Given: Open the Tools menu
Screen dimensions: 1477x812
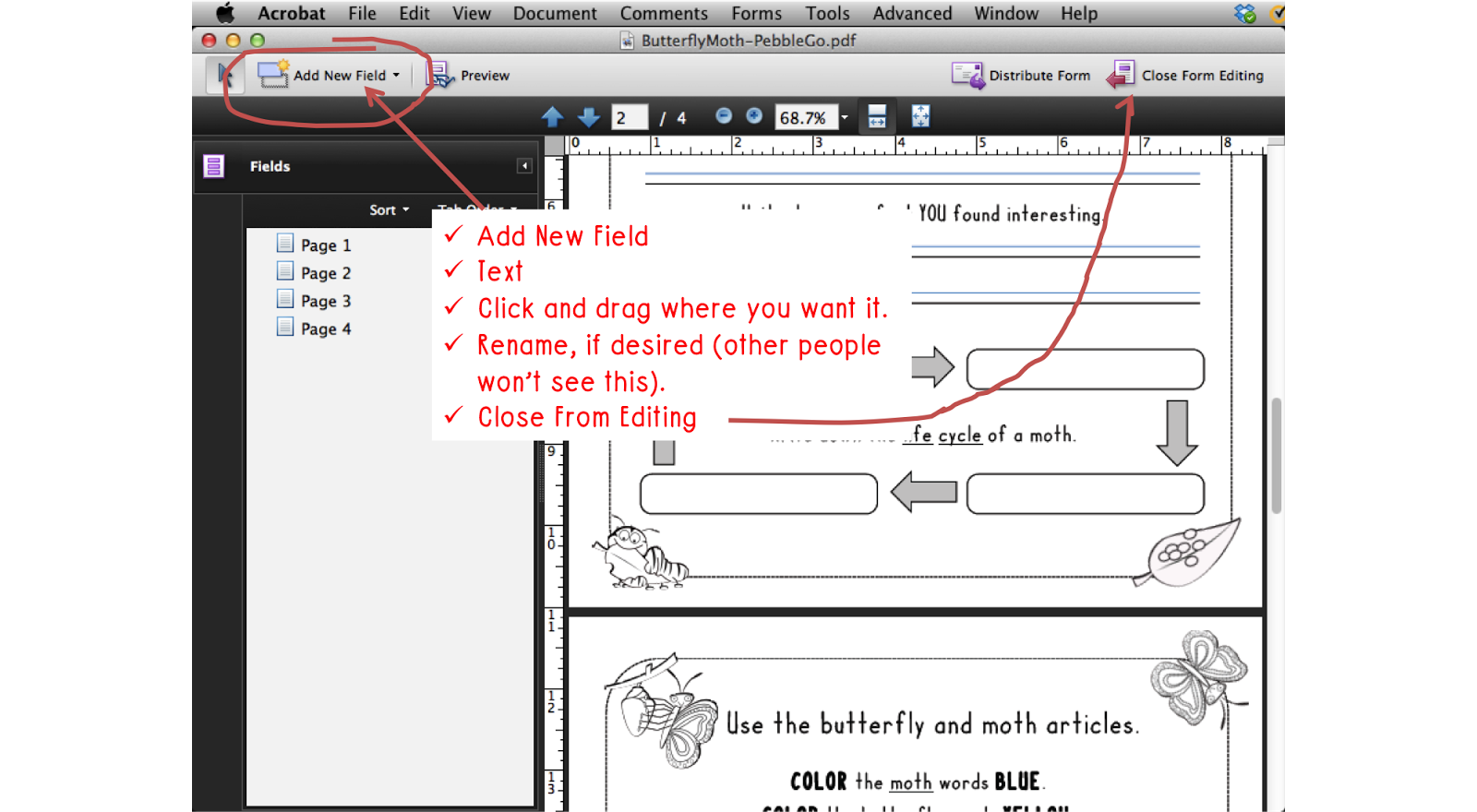Looking at the screenshot, I should tap(827, 13).
